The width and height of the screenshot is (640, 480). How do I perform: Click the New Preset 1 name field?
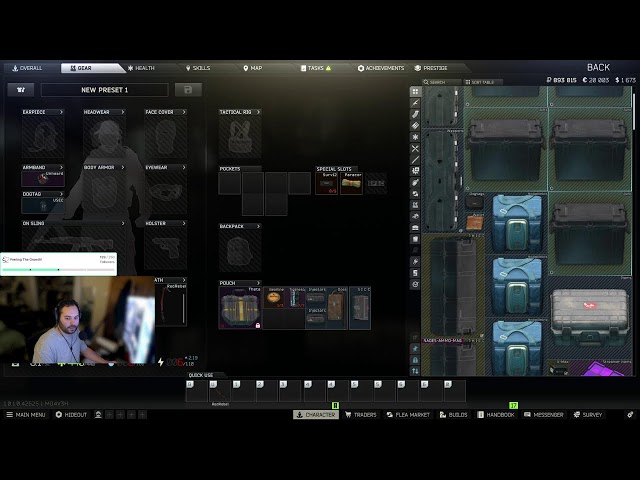tap(104, 90)
